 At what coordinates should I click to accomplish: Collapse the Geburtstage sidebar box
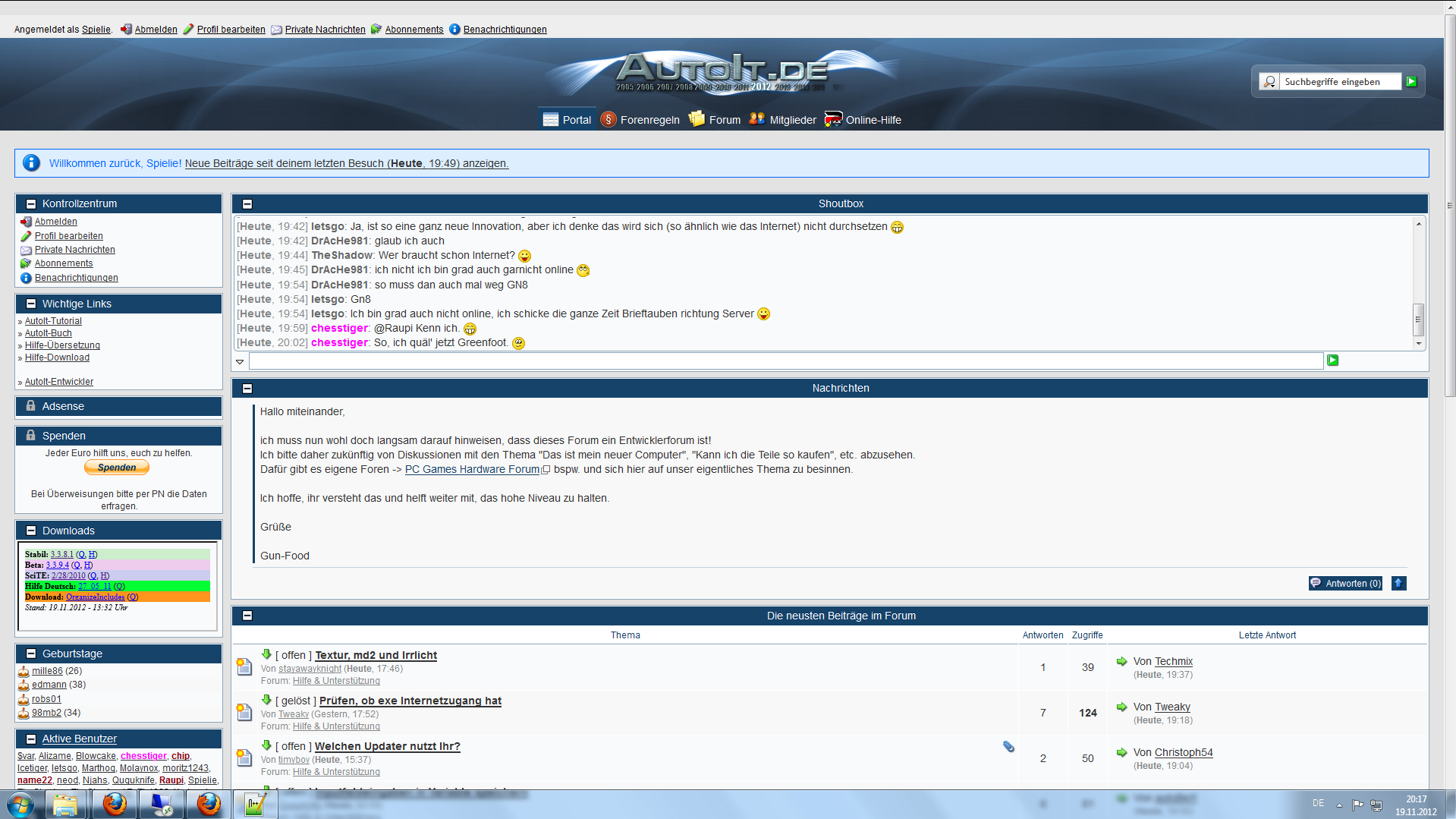click(x=31, y=654)
